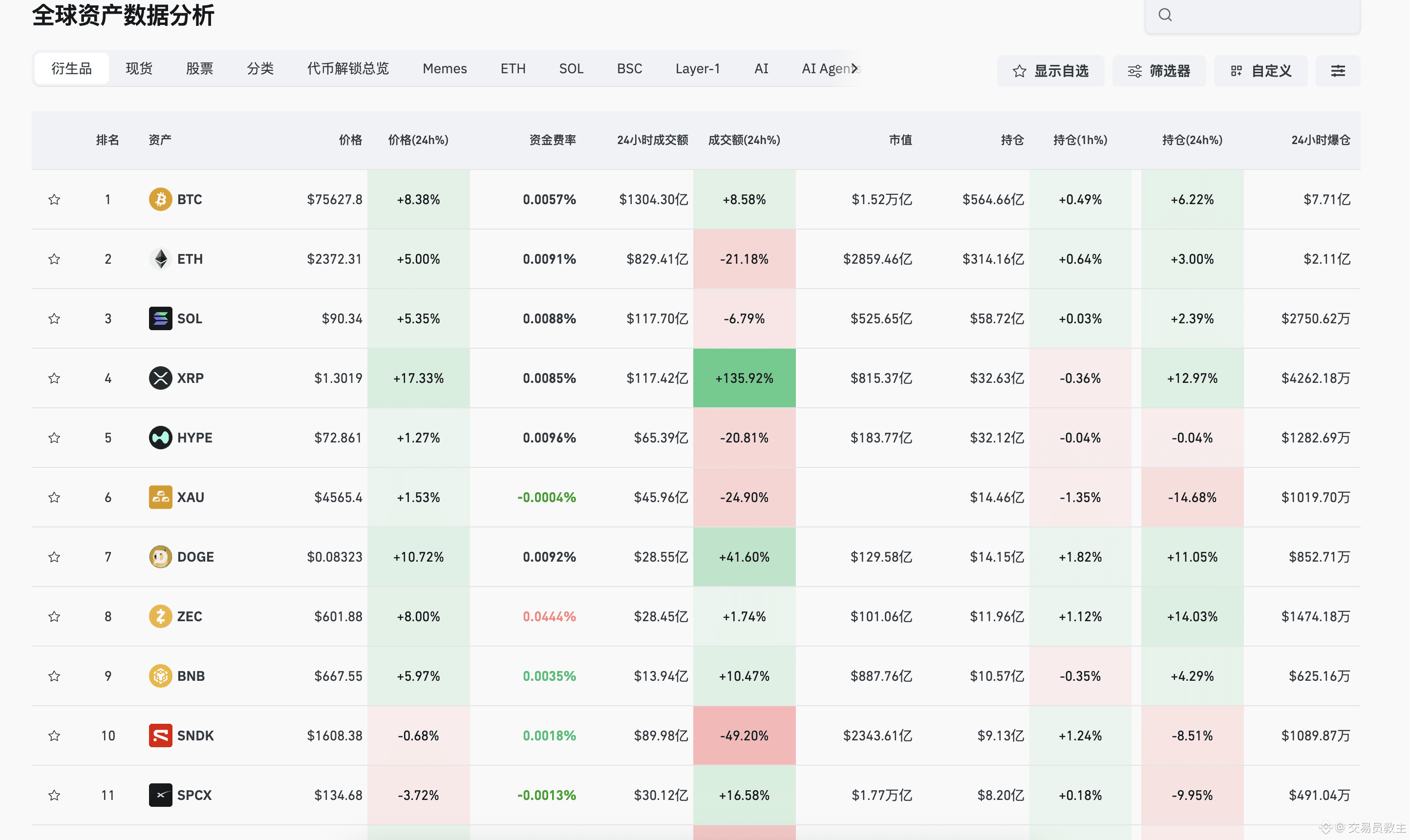This screenshot has height=840, width=1410.
Task: Switch to the Memes tab
Action: (445, 68)
